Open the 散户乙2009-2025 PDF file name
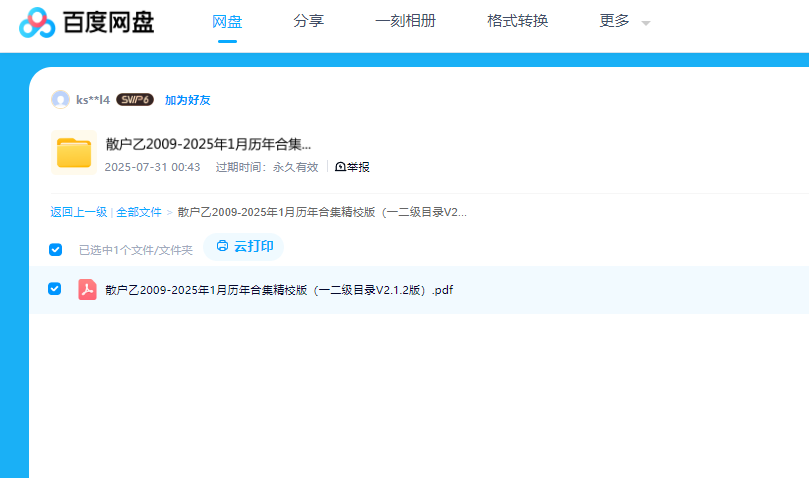 pyautogui.click(x=279, y=290)
